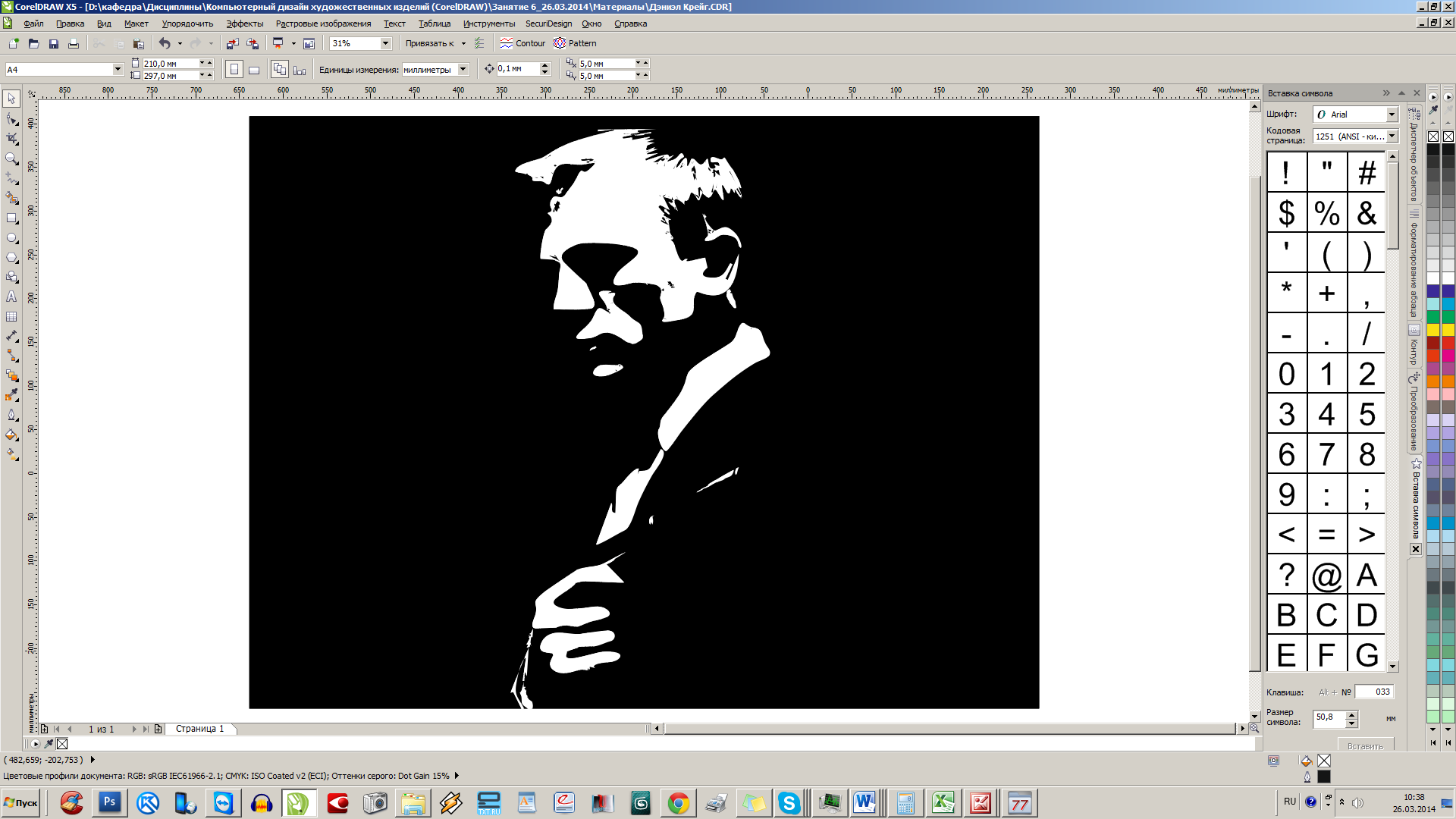
Task: Select the Shape tool in the toolbox
Action: pyautogui.click(x=11, y=119)
